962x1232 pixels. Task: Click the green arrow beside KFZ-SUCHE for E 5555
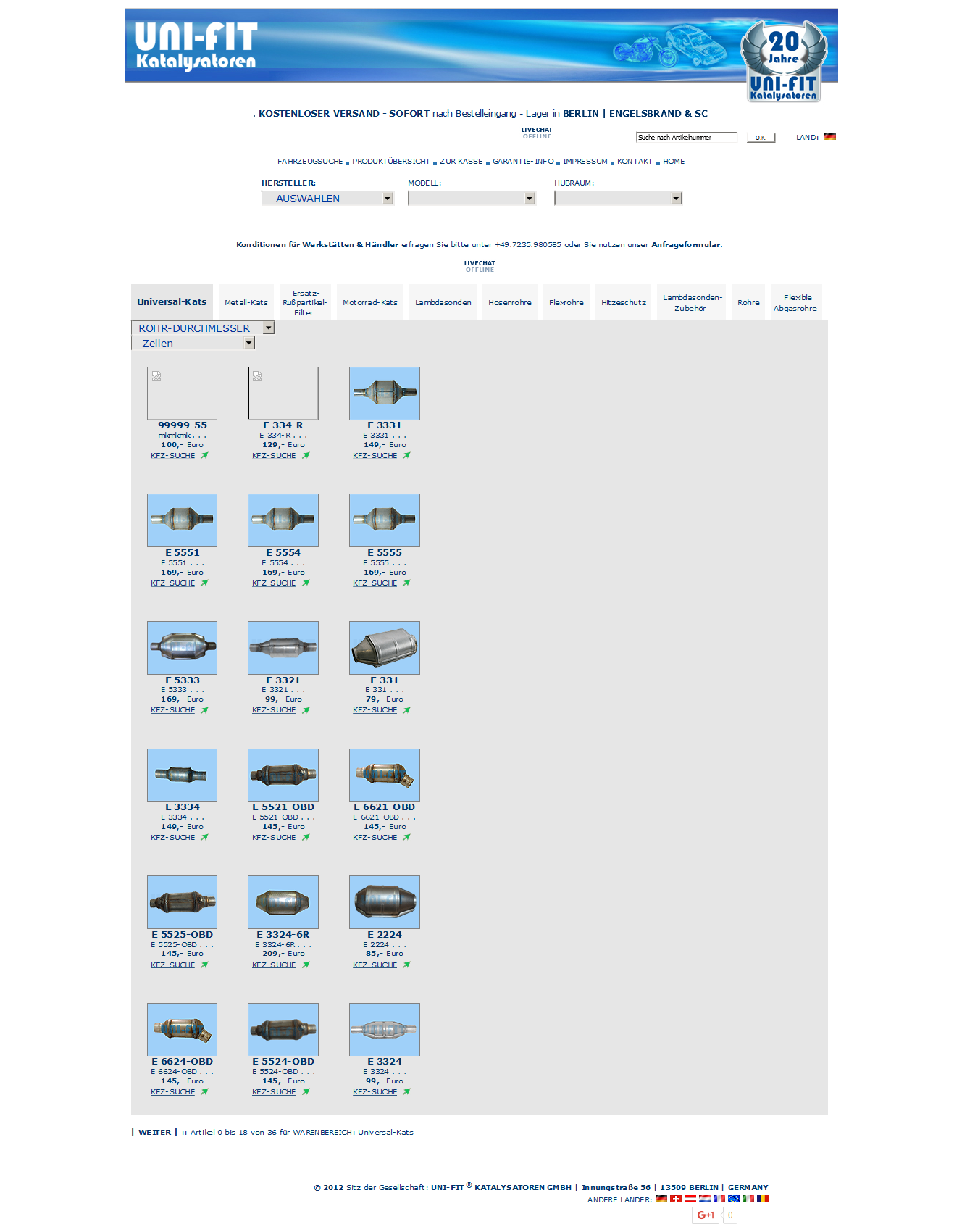tap(406, 583)
